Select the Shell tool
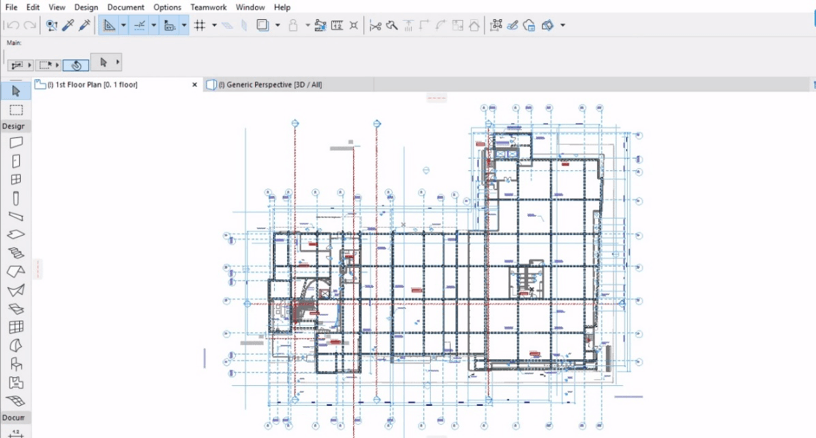Viewport: 816px width, 438px height. 16,290
